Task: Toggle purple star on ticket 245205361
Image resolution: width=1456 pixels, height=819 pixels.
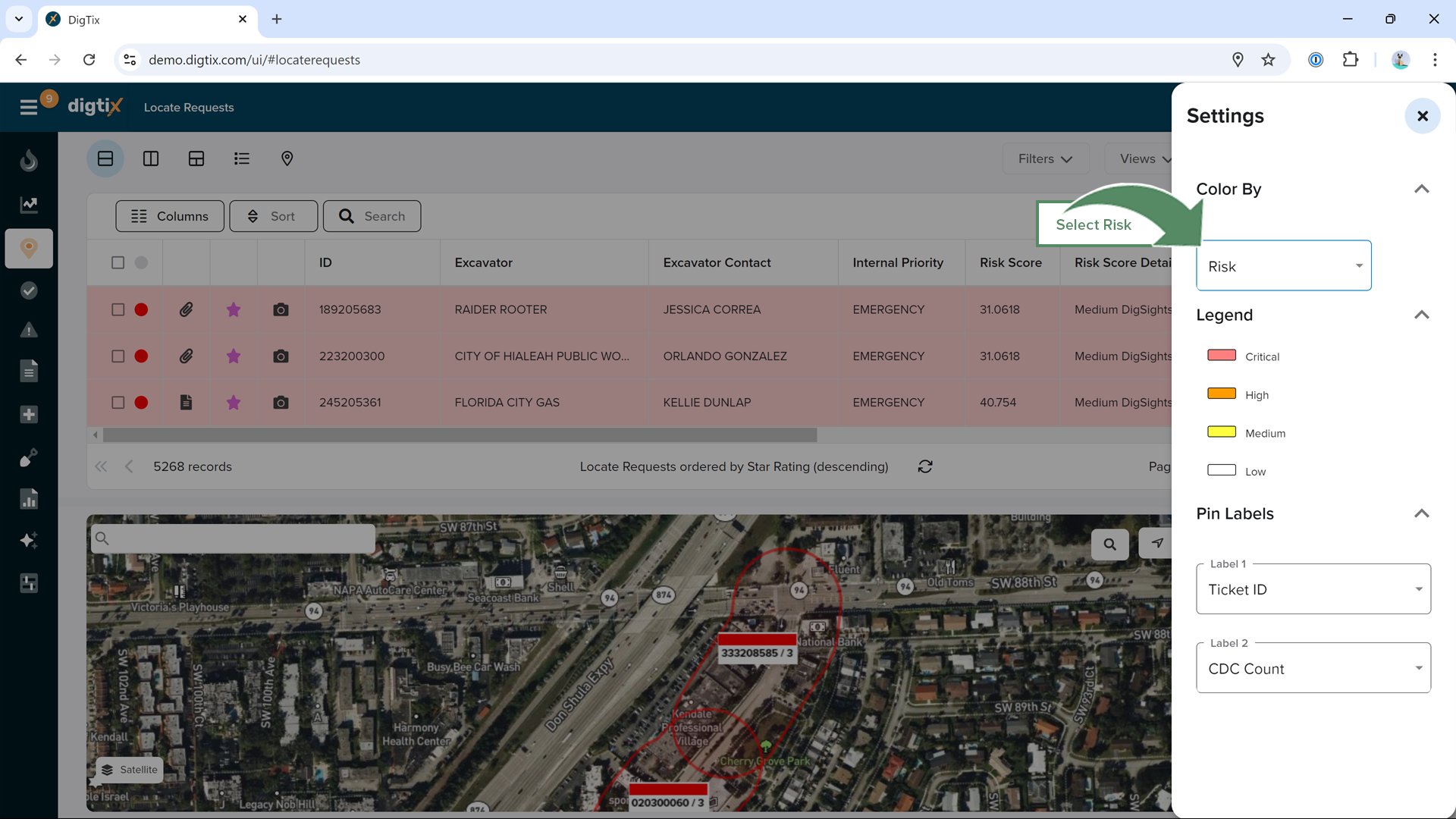Action: pos(234,403)
